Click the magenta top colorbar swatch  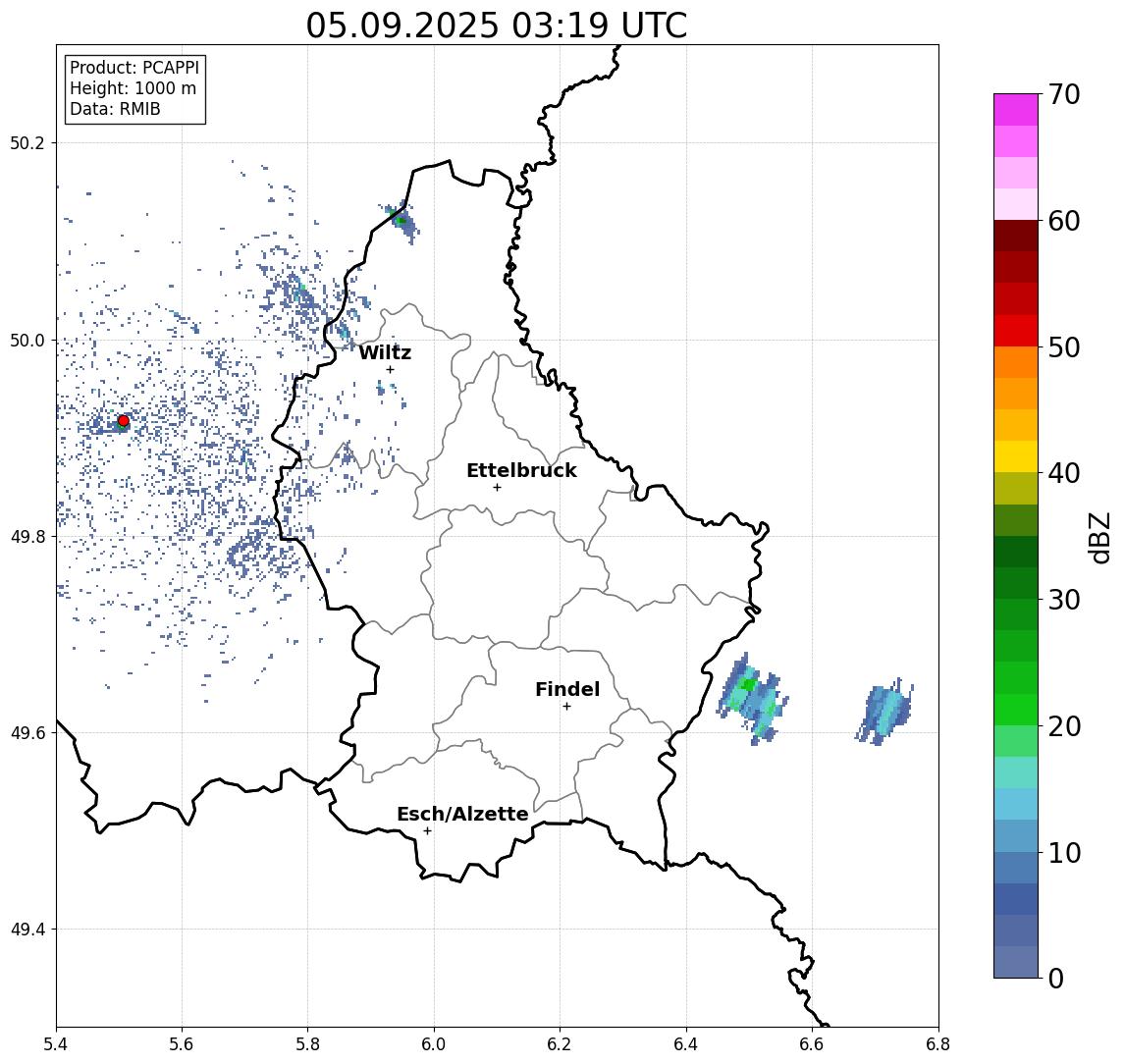pos(1016,110)
